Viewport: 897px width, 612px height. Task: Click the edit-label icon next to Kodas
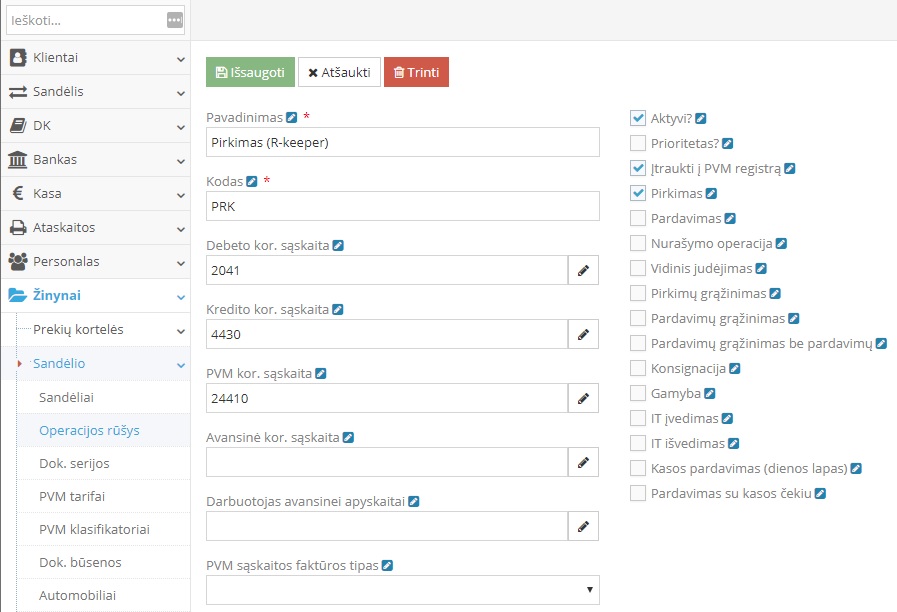click(x=252, y=182)
